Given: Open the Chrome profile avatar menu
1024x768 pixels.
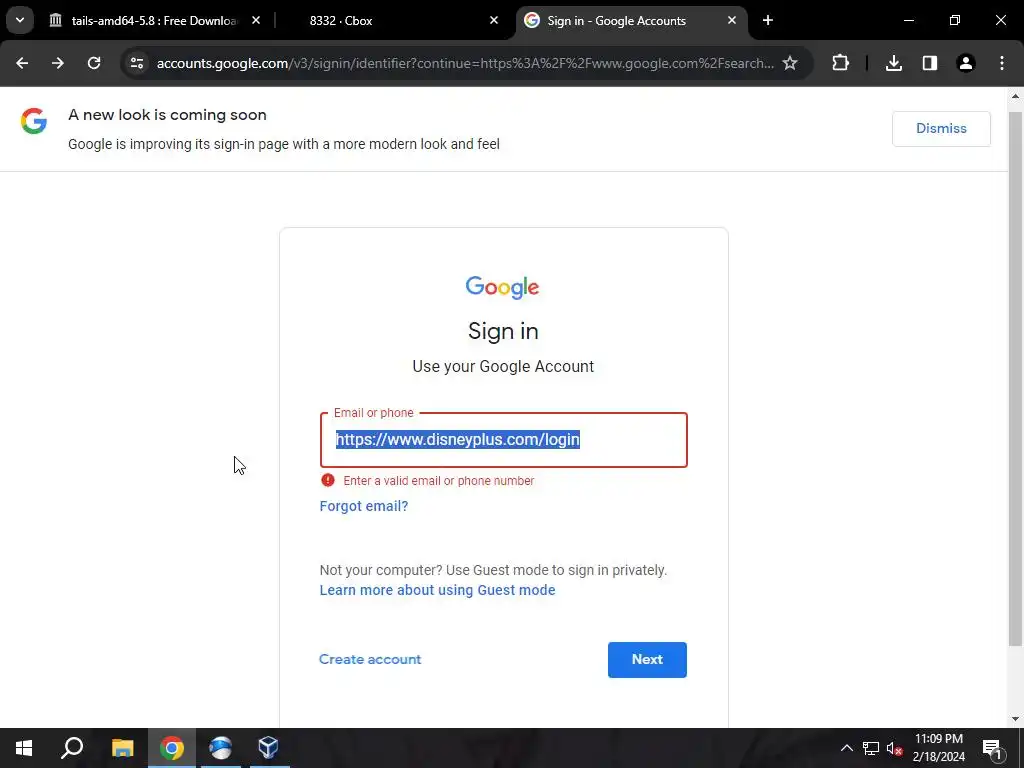Looking at the screenshot, I should click(966, 63).
